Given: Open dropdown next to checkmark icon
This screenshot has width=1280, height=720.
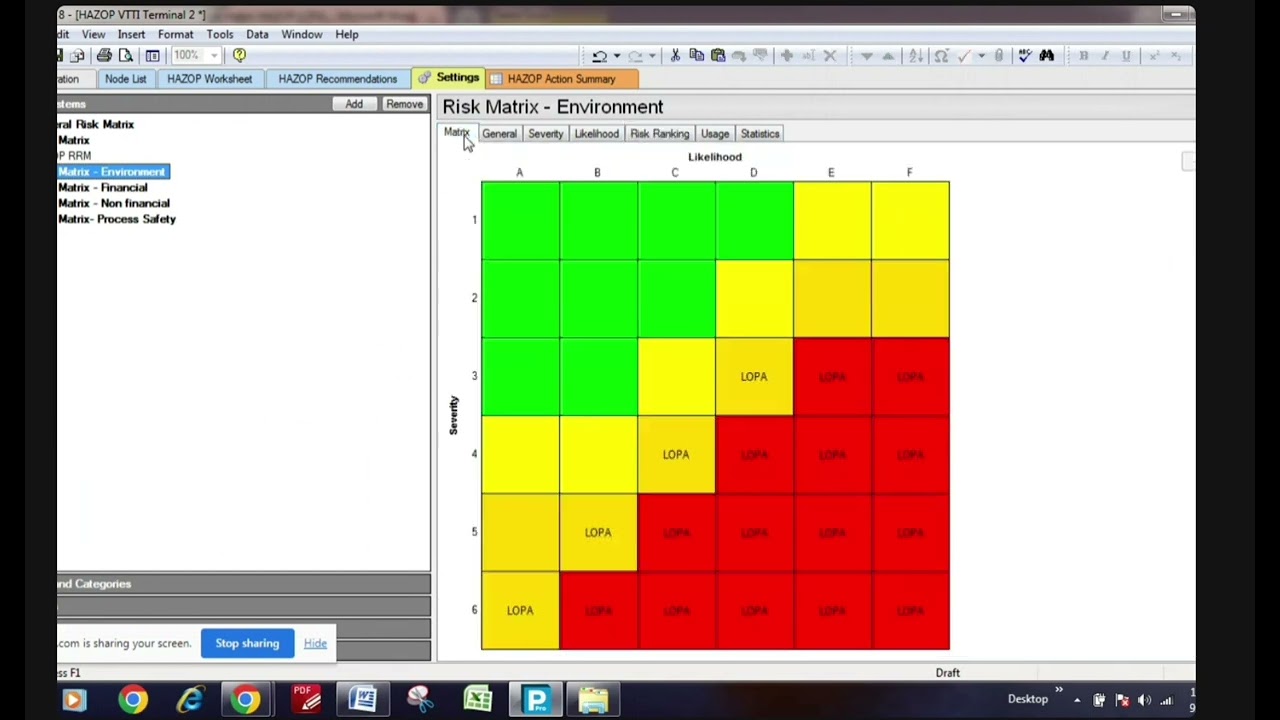Looking at the screenshot, I should [x=981, y=56].
